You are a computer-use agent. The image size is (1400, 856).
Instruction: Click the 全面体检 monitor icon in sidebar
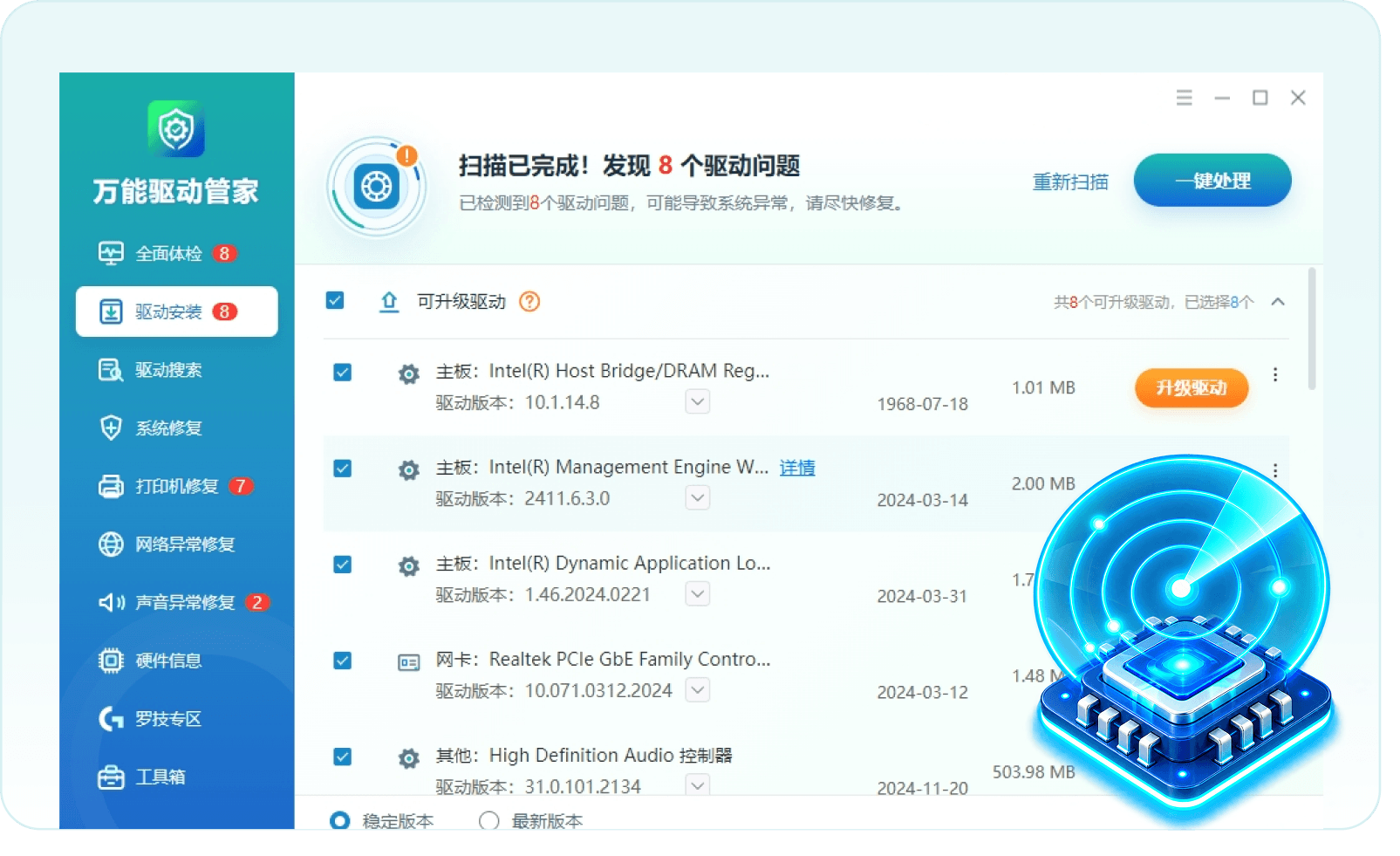(111, 254)
